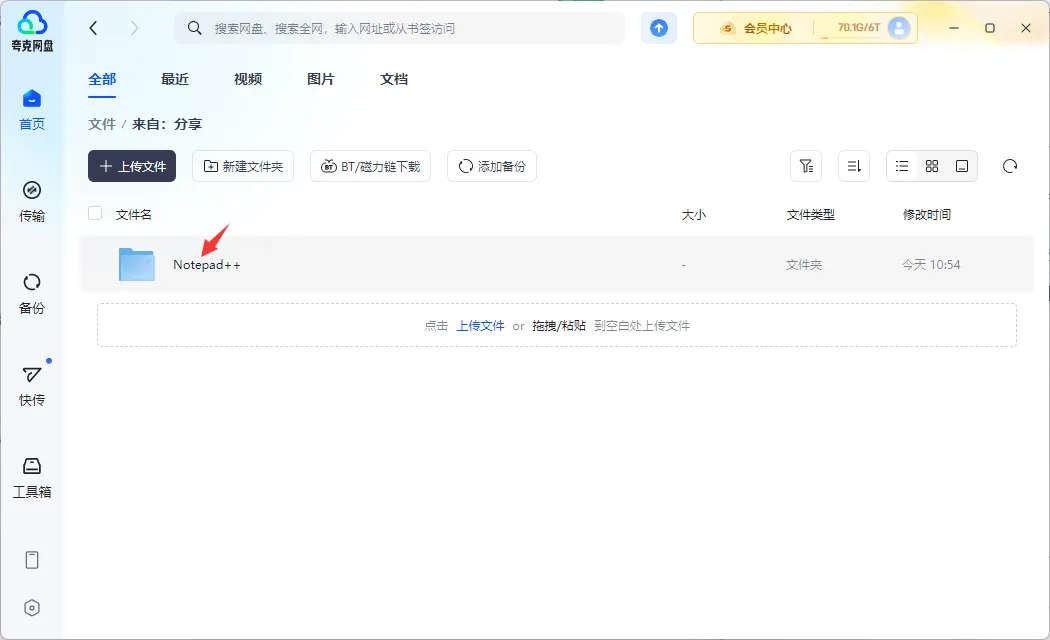Switch to grid view
Screen dimensions: 1050x640
pos(932,166)
